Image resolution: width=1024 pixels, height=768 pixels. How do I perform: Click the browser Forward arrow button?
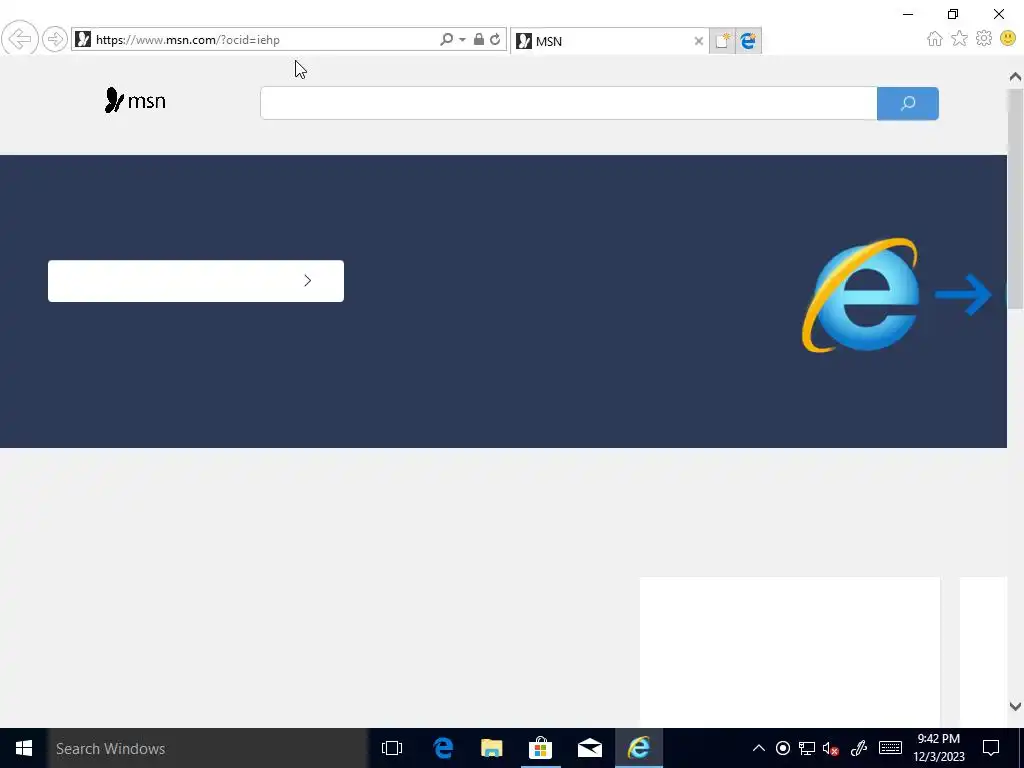[55, 39]
